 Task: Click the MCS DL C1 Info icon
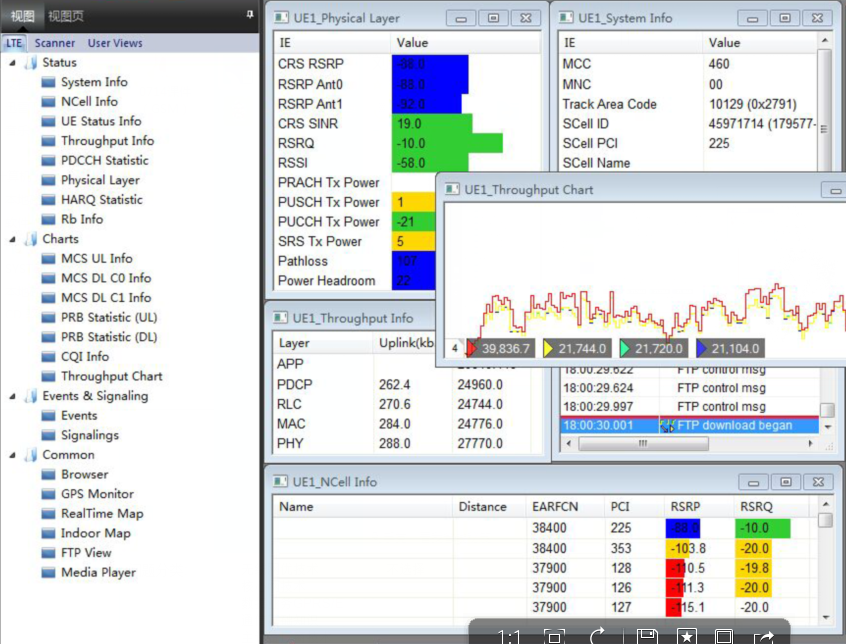pos(49,298)
